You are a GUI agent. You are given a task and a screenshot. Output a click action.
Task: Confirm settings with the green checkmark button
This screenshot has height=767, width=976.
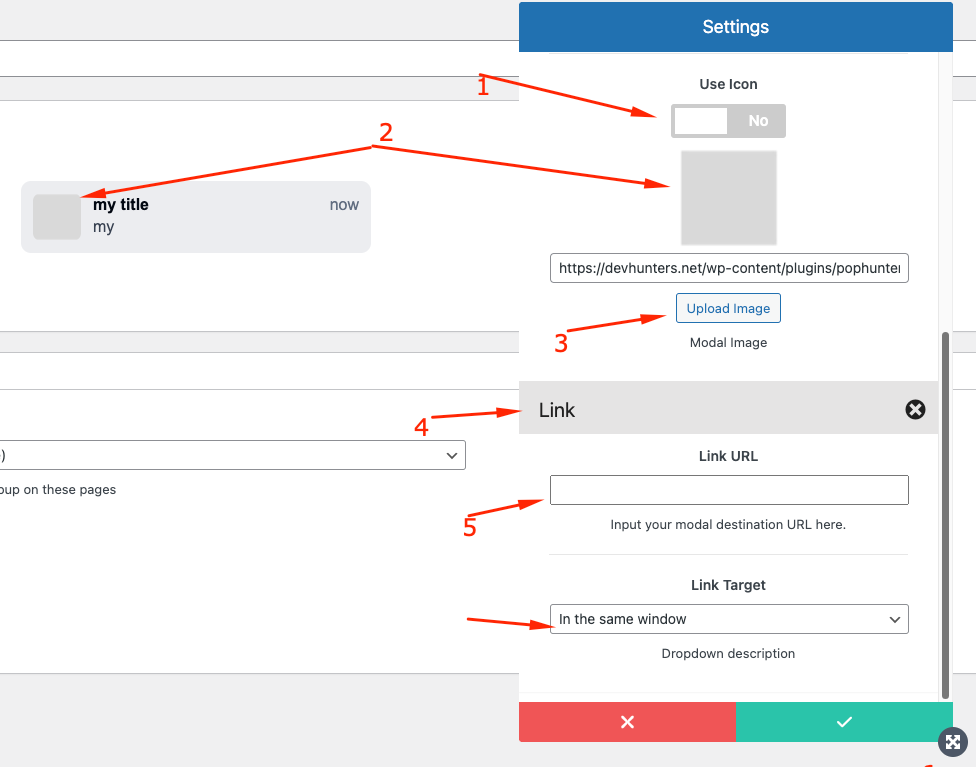[844, 722]
